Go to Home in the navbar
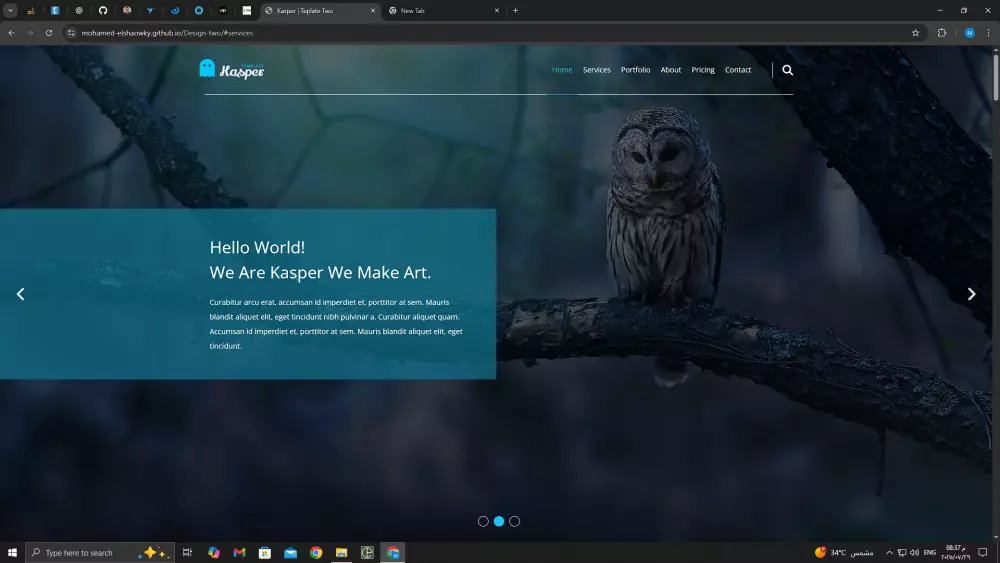This screenshot has width=1000, height=563. point(562,70)
